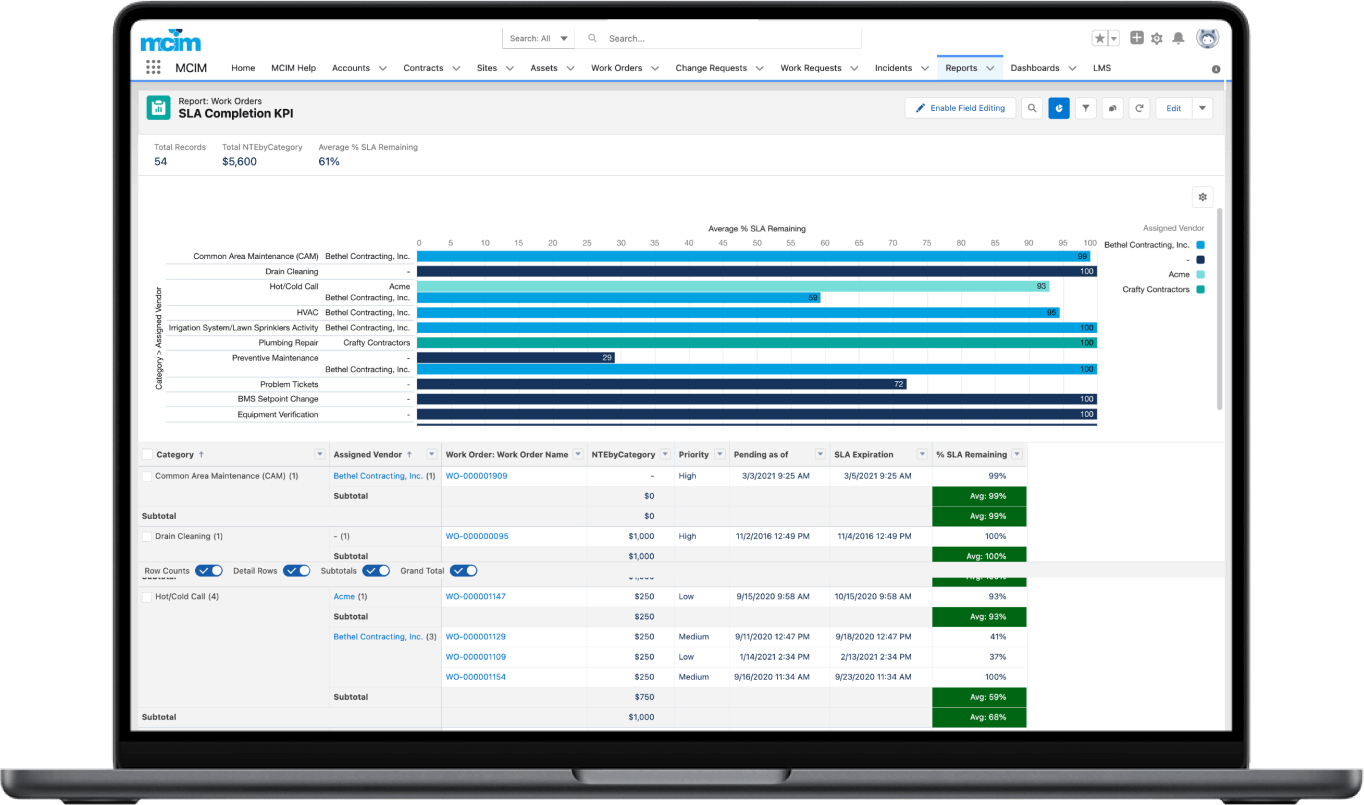Click the Work Orders report clipboard icon
1364x805 pixels.
click(158, 108)
